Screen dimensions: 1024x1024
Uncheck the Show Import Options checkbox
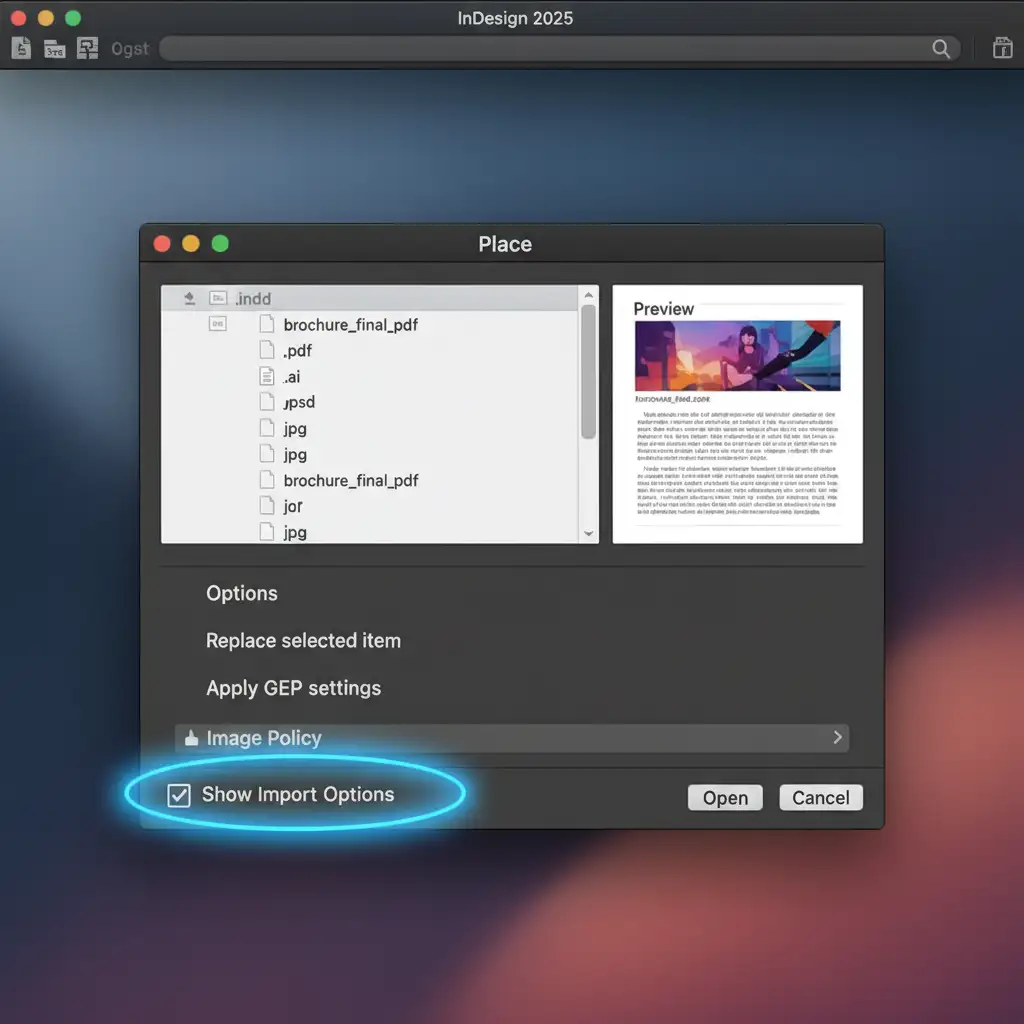pos(179,795)
